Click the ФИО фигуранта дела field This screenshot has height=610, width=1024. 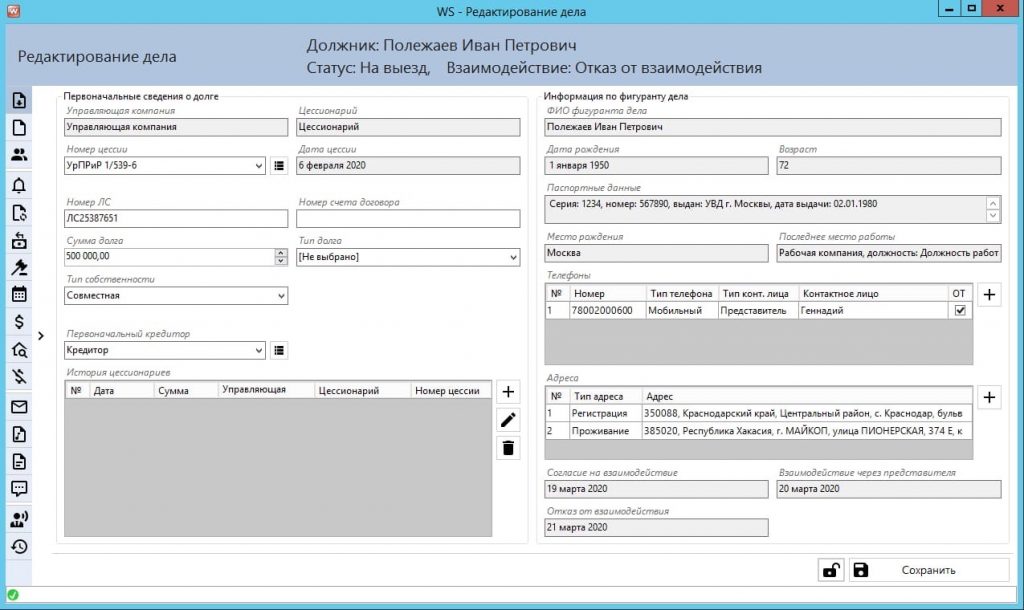[x=773, y=127]
